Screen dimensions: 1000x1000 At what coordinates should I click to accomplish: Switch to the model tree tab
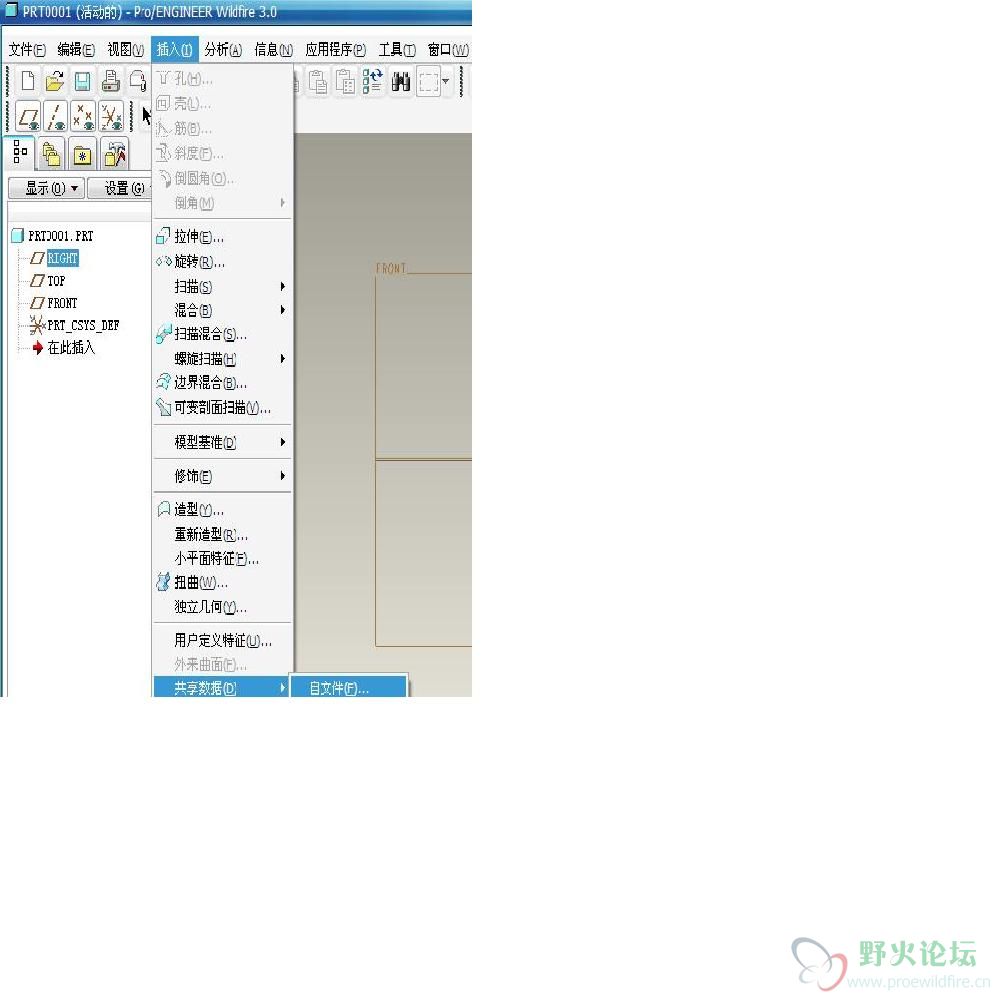[20, 153]
